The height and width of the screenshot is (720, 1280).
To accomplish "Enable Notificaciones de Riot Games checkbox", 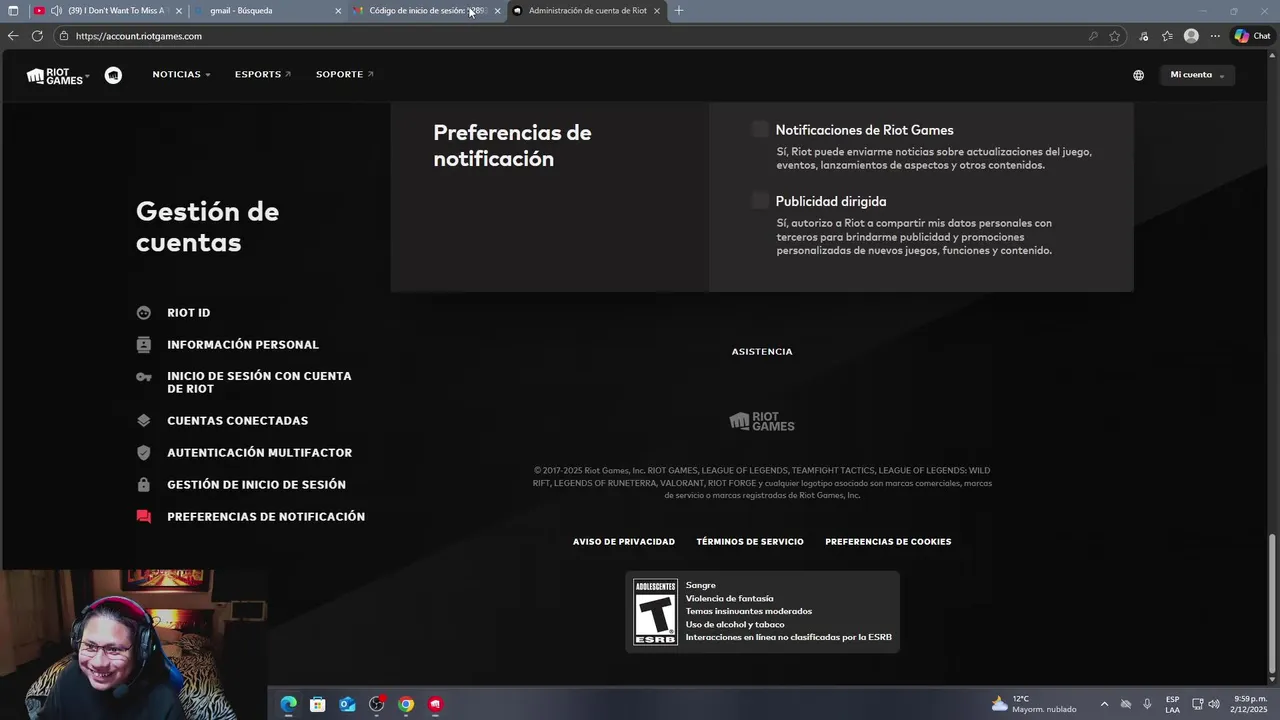I will pos(760,129).
